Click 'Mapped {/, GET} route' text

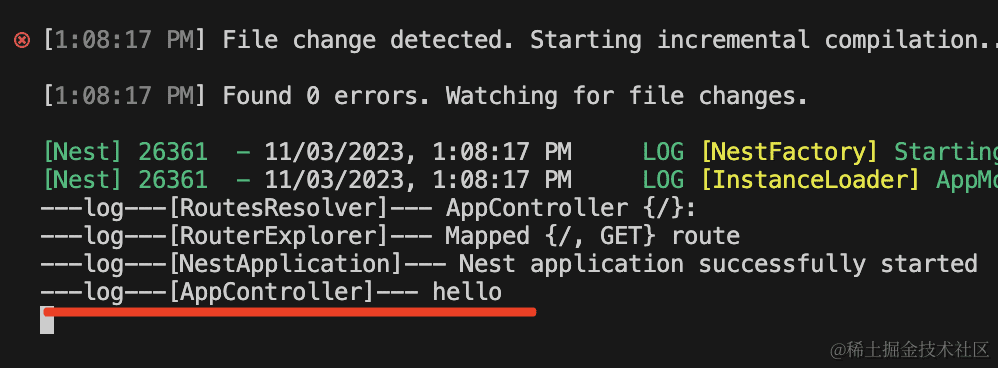pyautogui.click(x=593, y=236)
